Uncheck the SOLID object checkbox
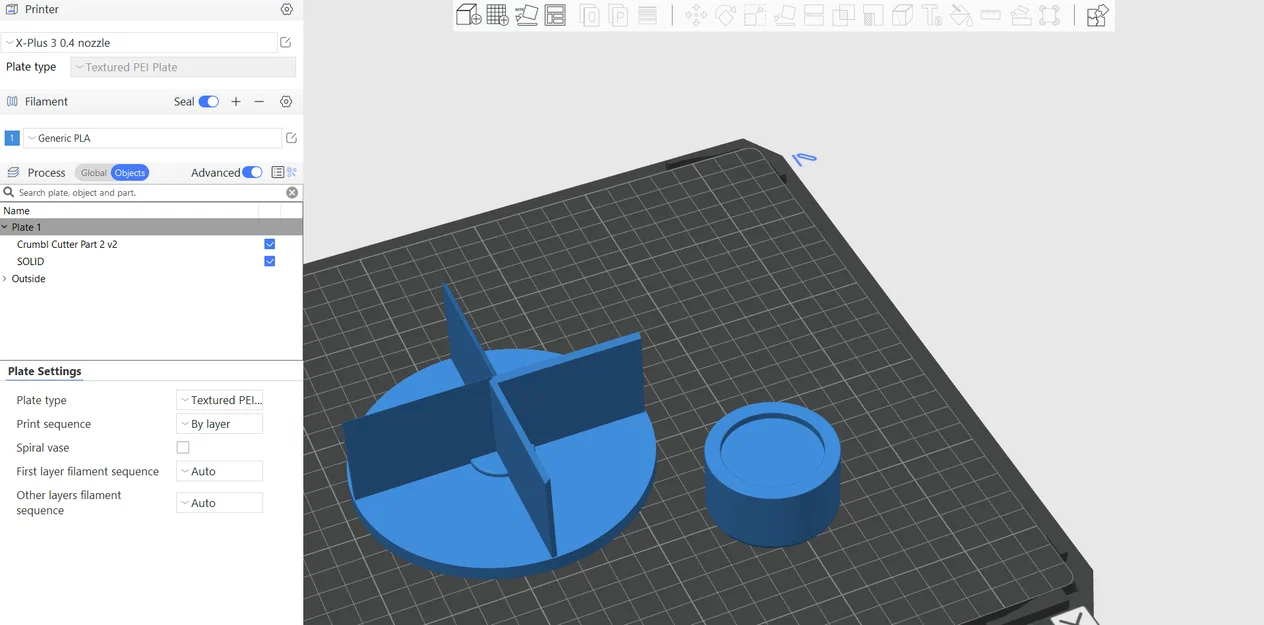 (x=270, y=261)
